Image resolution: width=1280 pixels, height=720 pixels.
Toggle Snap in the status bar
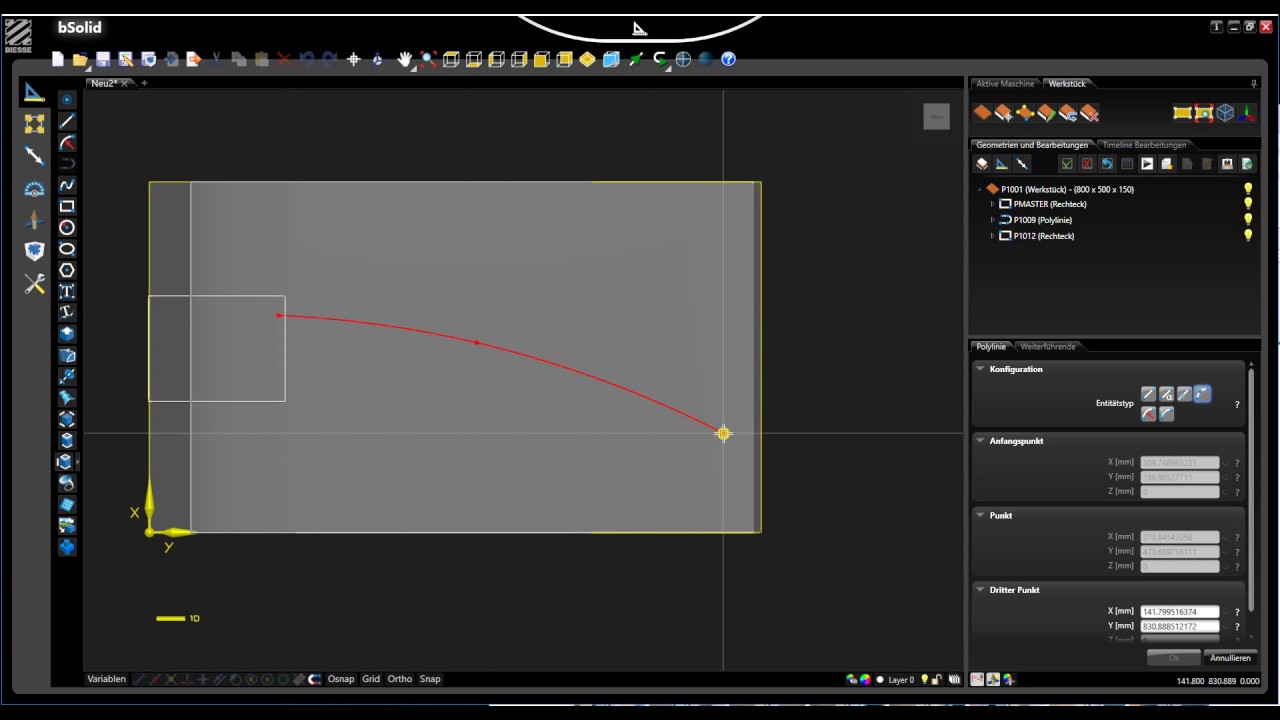pos(430,679)
